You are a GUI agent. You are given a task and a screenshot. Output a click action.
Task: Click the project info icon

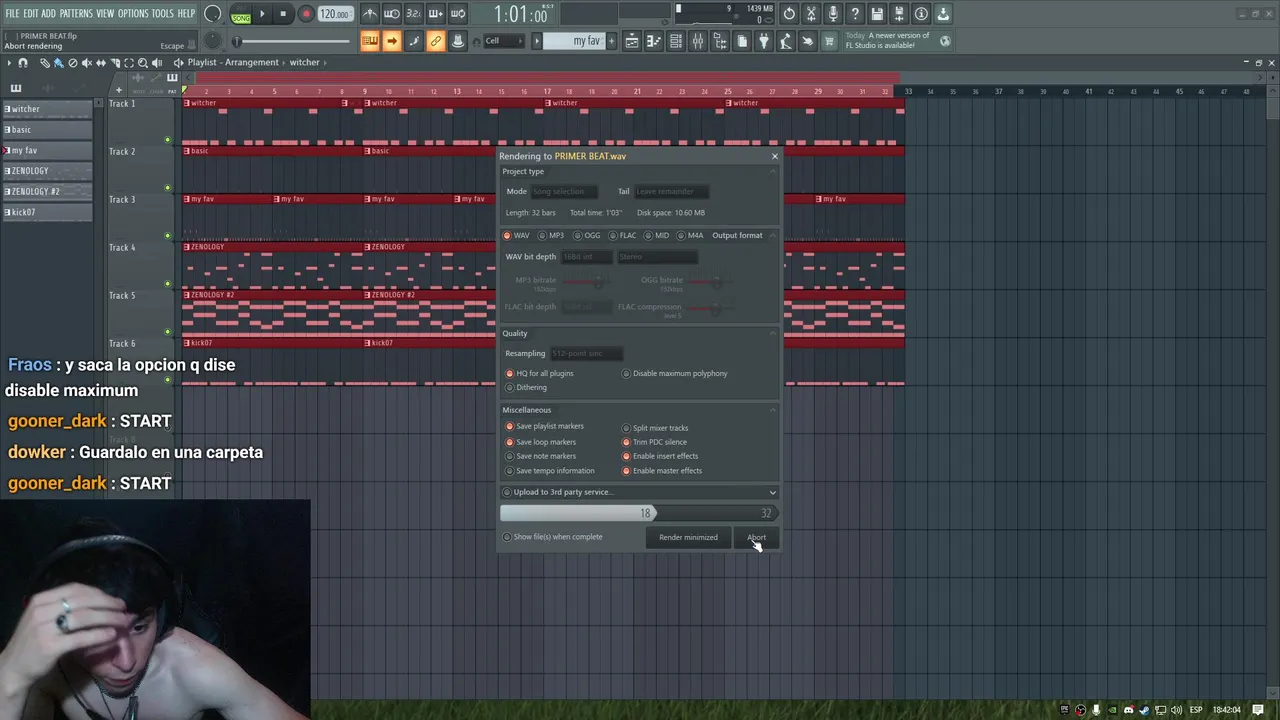921,14
